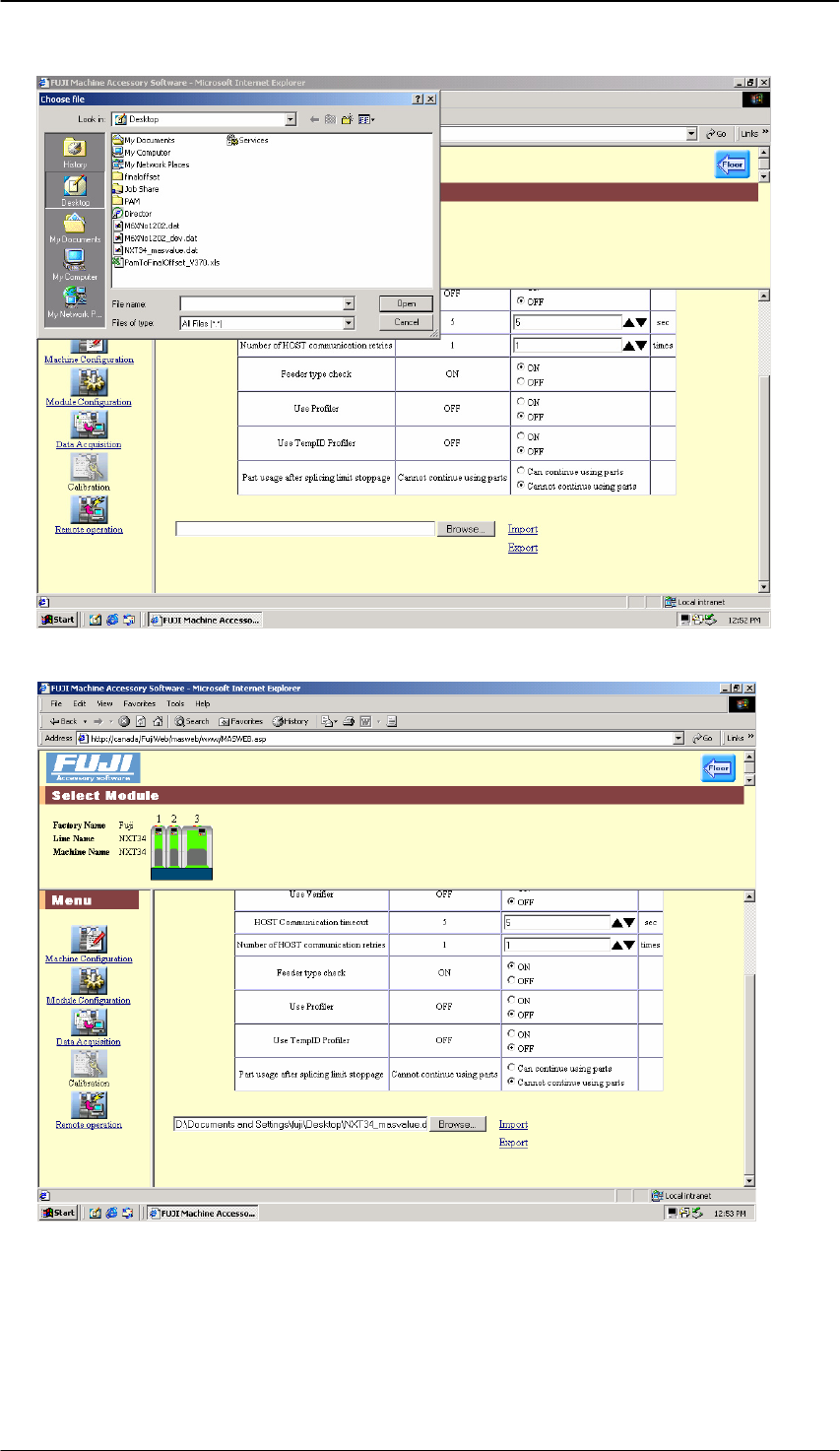Expand the Address bar dropdown arrow, Select Module window
This screenshot has height=1451, width=840.
click(x=678, y=738)
